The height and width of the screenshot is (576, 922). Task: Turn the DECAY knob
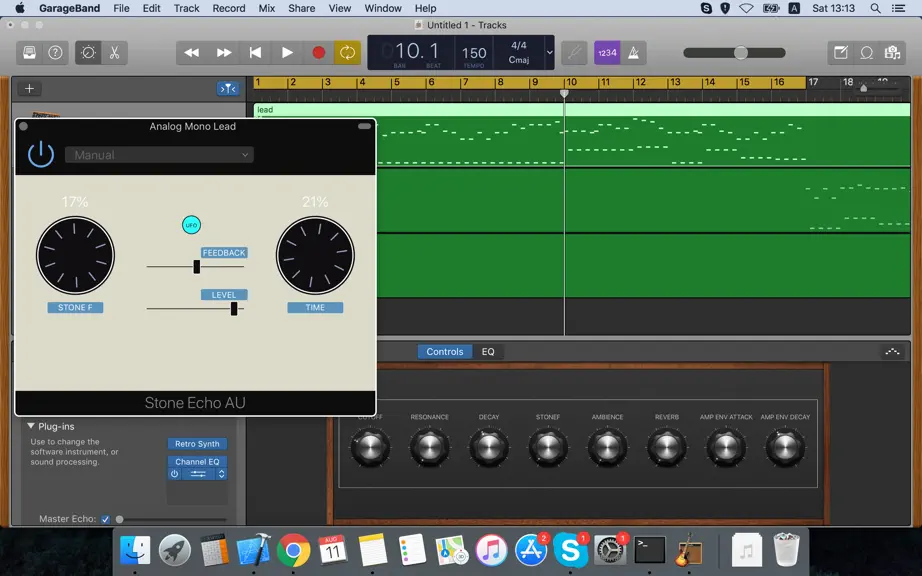pyautogui.click(x=489, y=447)
